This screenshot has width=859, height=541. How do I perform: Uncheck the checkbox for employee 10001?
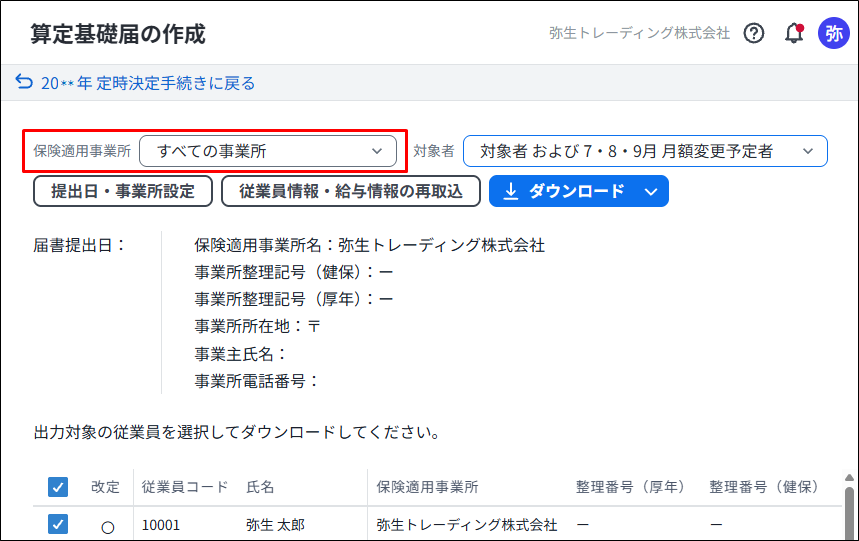58,524
